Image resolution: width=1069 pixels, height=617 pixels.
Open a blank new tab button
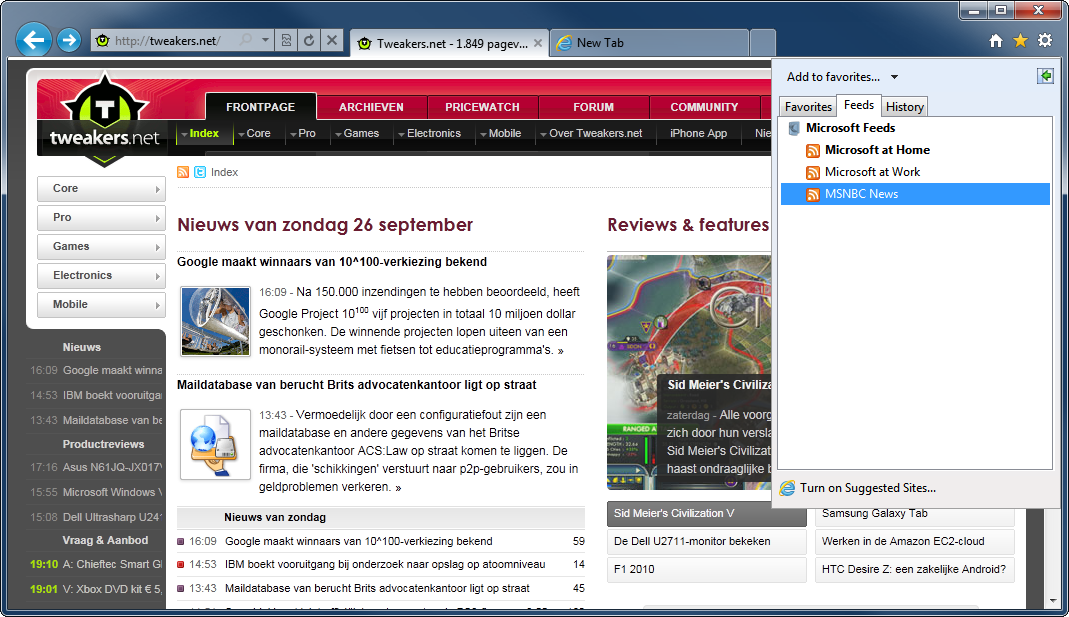click(x=762, y=43)
